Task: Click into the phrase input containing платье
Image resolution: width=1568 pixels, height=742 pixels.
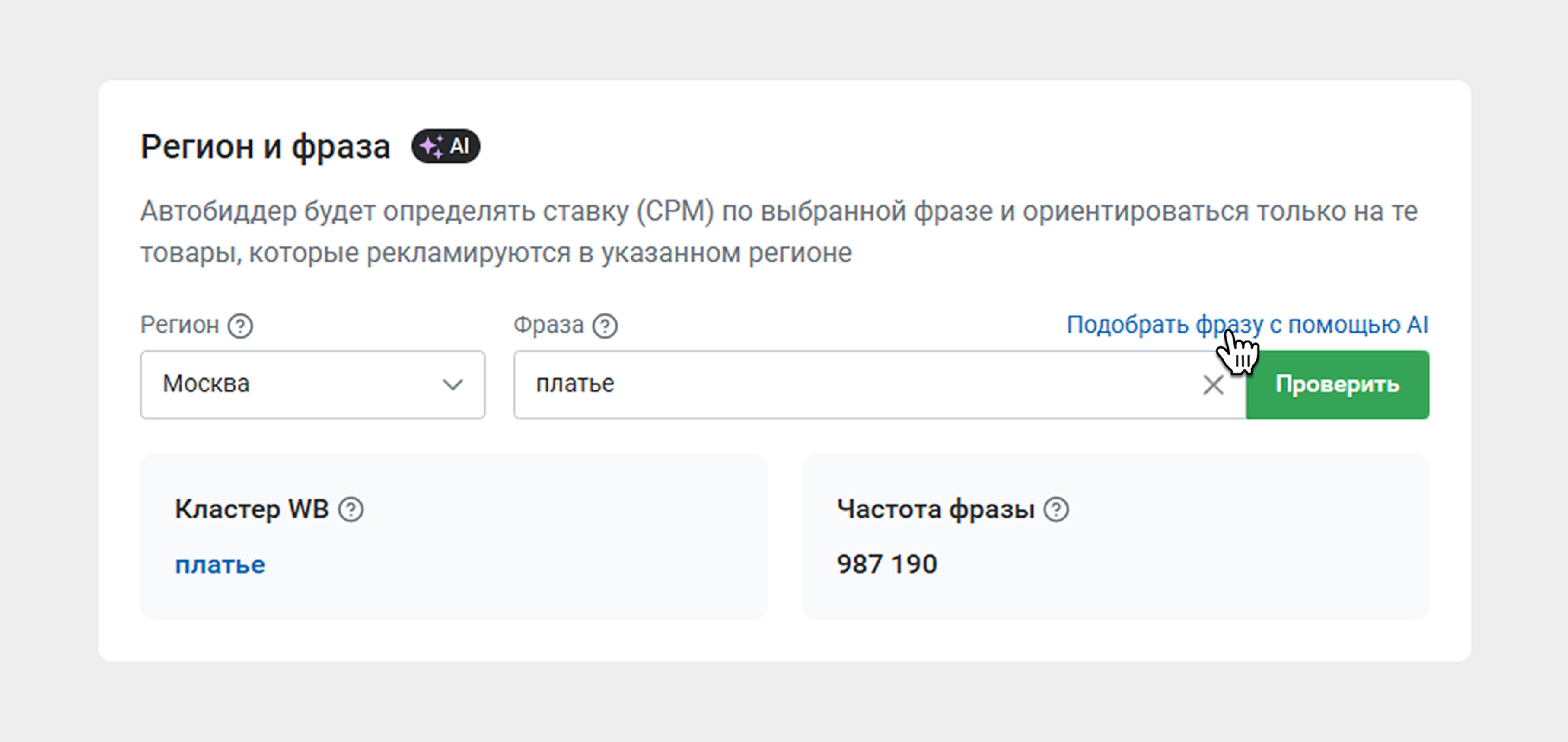Action: pyautogui.click(x=852, y=385)
